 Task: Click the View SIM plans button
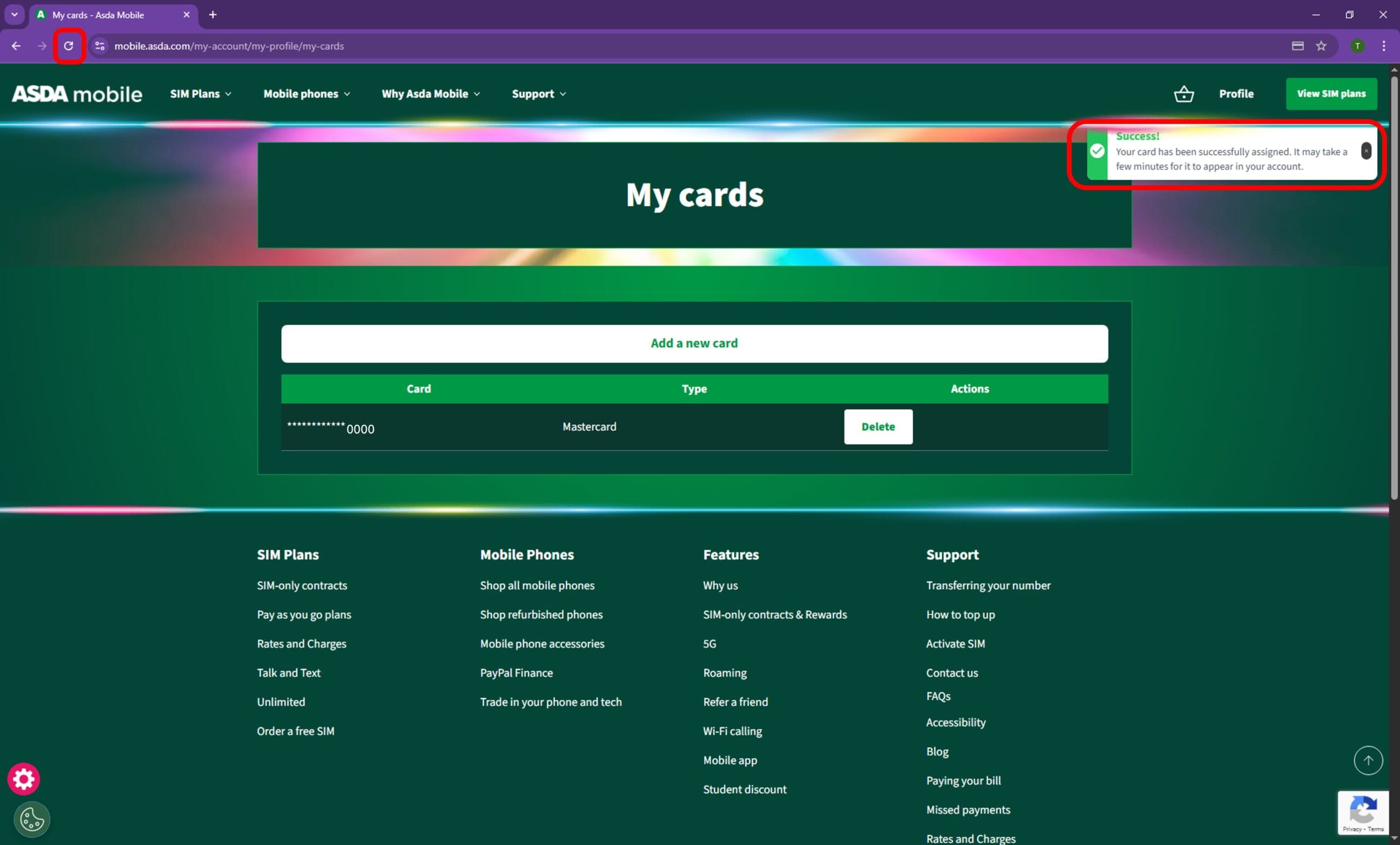coord(1331,93)
